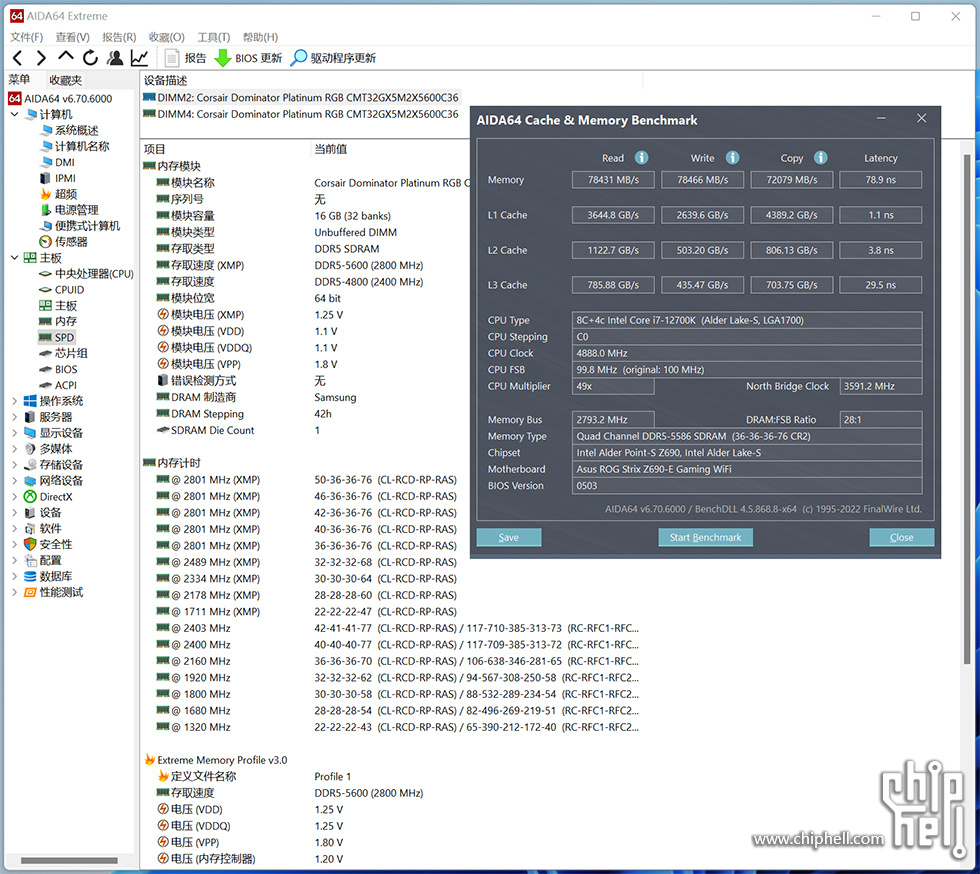Click the Copy column info icon

pos(820,158)
